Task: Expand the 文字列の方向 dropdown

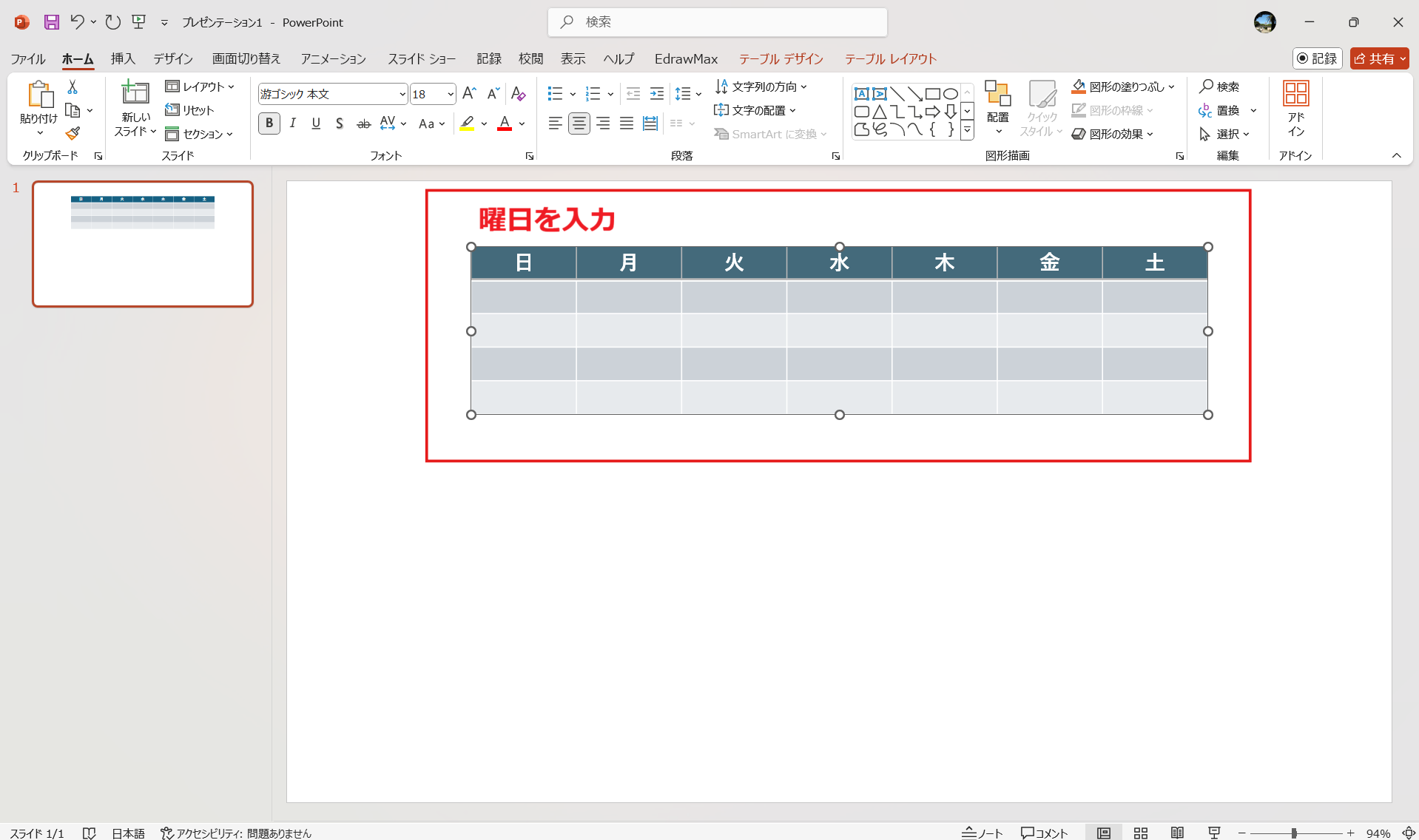Action: (804, 87)
